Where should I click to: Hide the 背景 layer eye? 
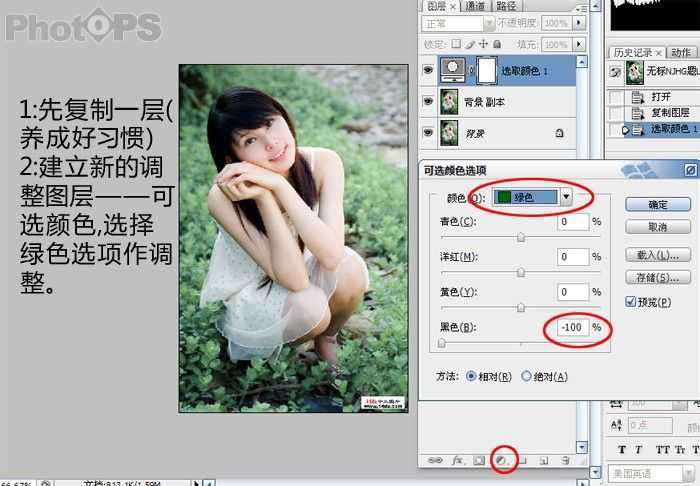(x=428, y=133)
